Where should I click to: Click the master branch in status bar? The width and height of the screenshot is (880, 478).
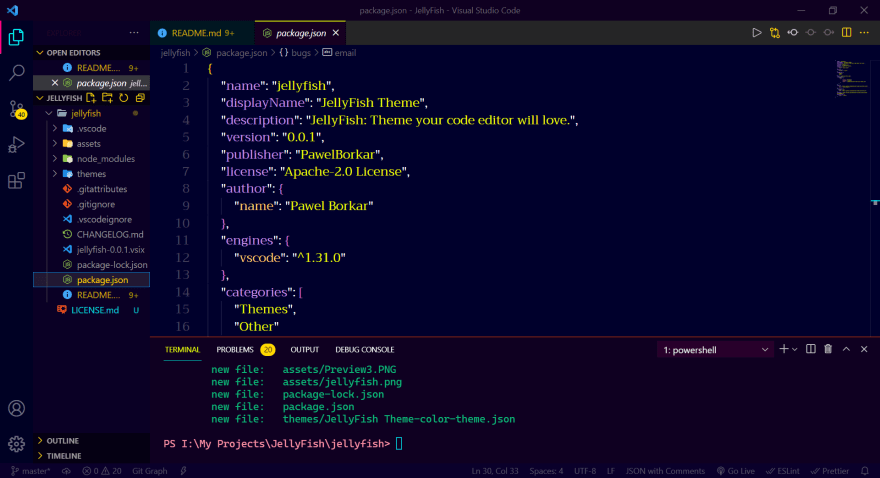[x=30, y=471]
